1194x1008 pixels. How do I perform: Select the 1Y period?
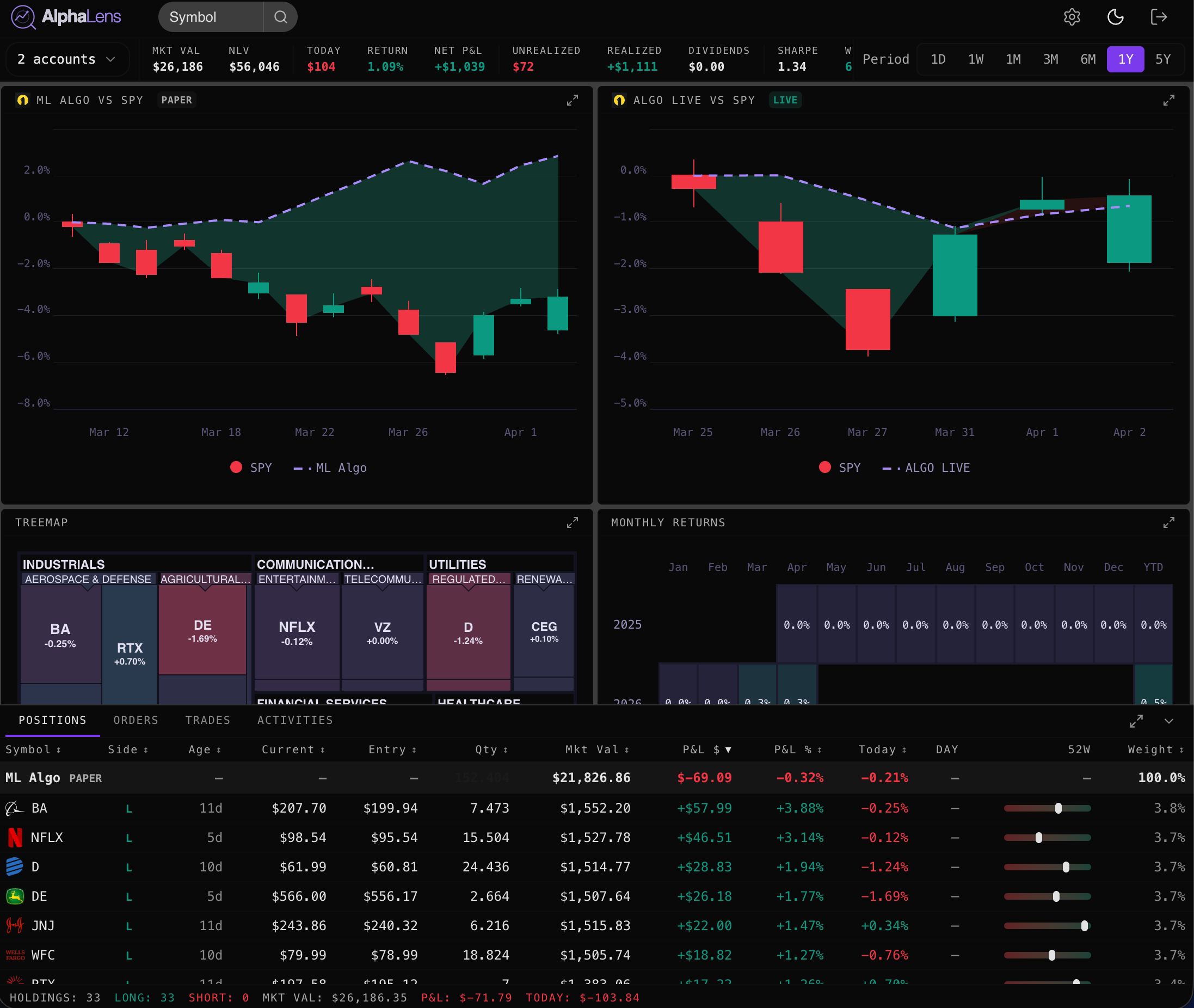pyautogui.click(x=1125, y=59)
